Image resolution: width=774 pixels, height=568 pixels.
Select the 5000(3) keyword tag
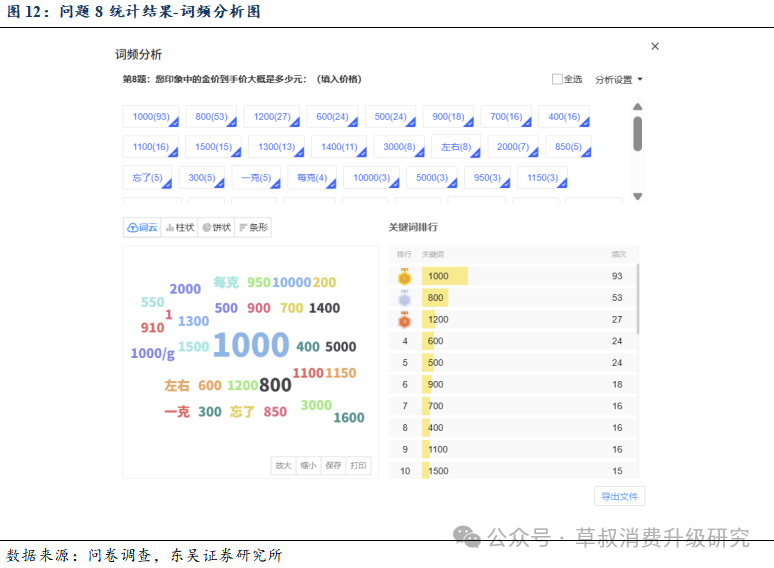click(432, 178)
